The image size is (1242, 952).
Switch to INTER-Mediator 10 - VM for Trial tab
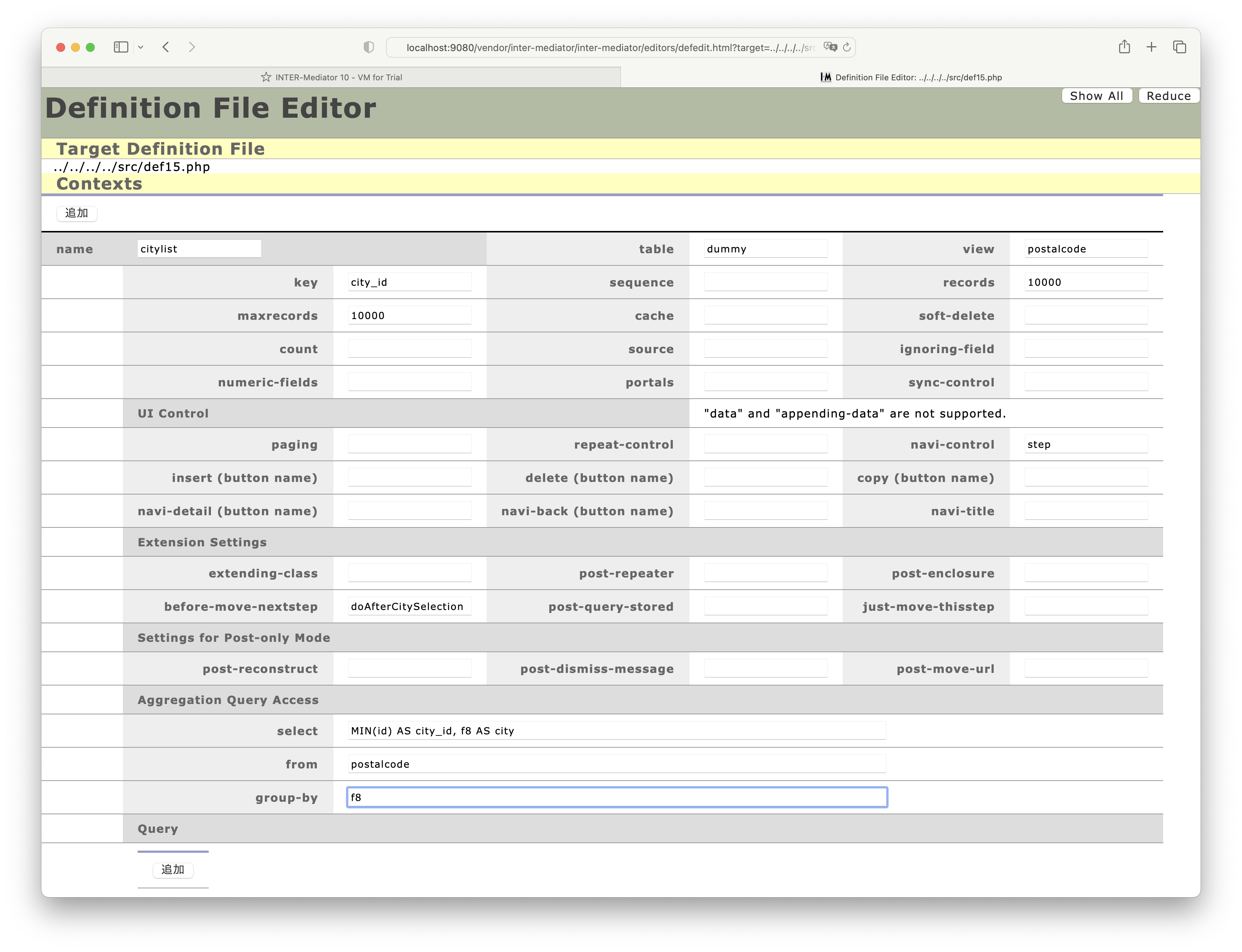332,77
